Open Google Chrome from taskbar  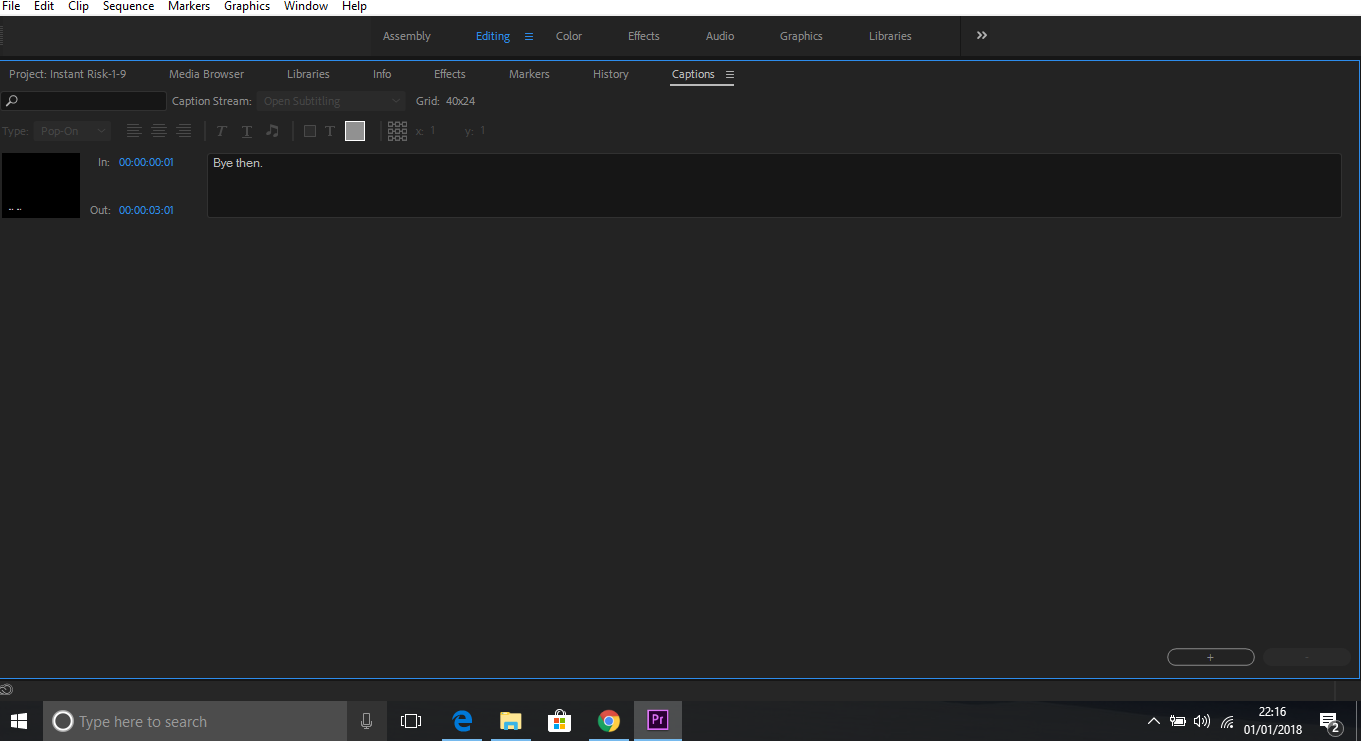[609, 721]
